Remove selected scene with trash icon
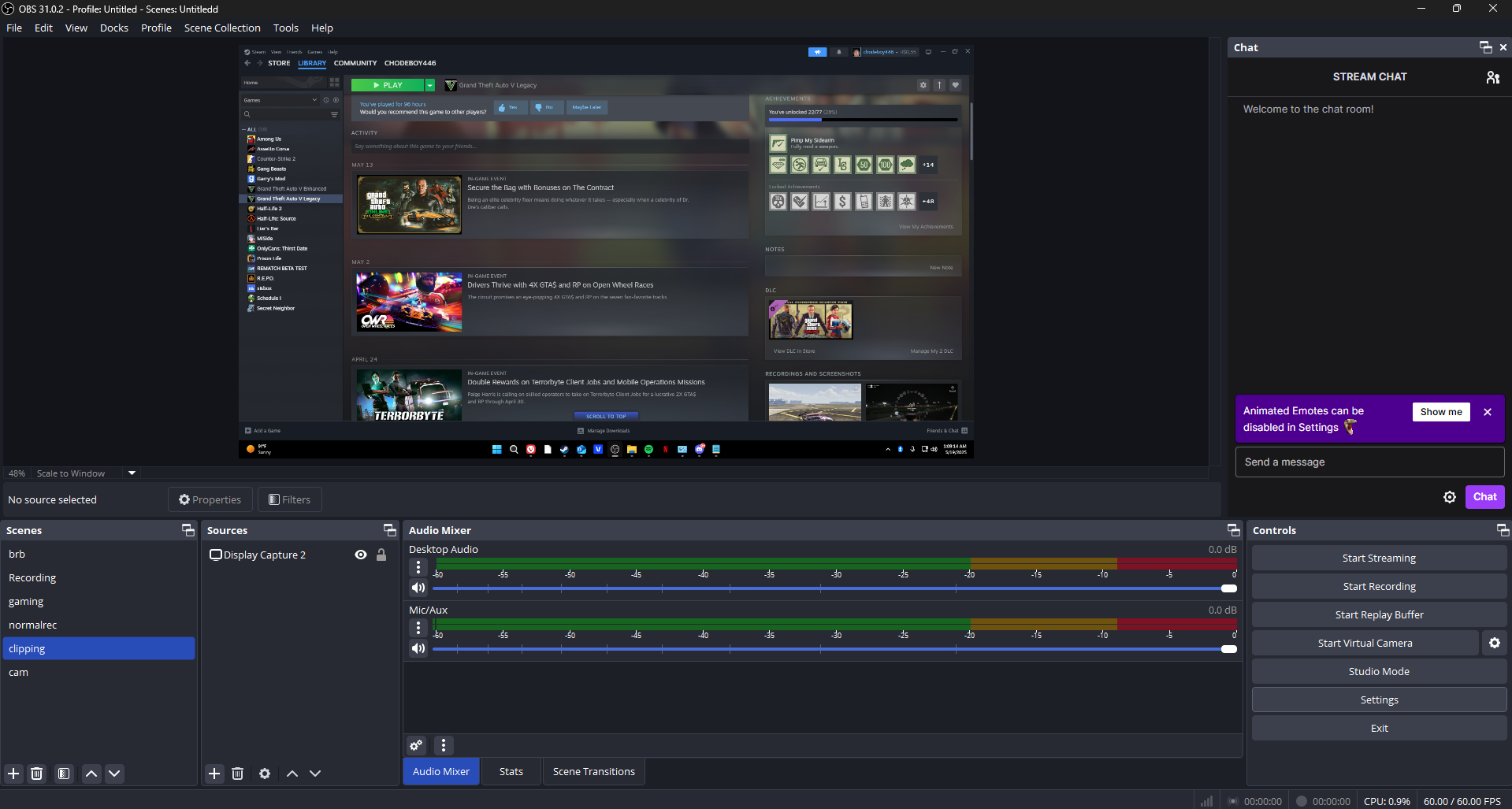 coord(37,774)
